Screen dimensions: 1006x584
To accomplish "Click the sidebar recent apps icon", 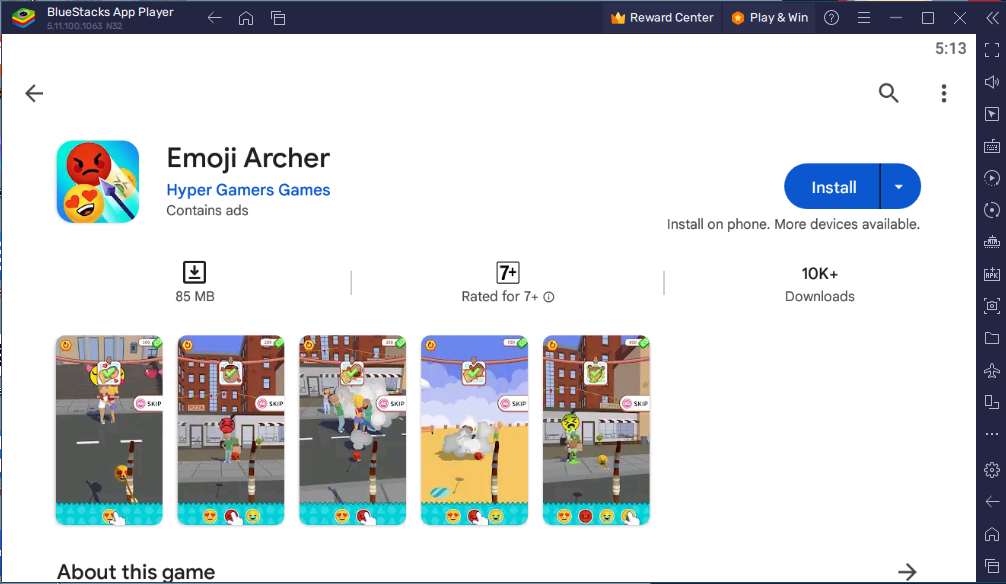I will tap(992, 566).
